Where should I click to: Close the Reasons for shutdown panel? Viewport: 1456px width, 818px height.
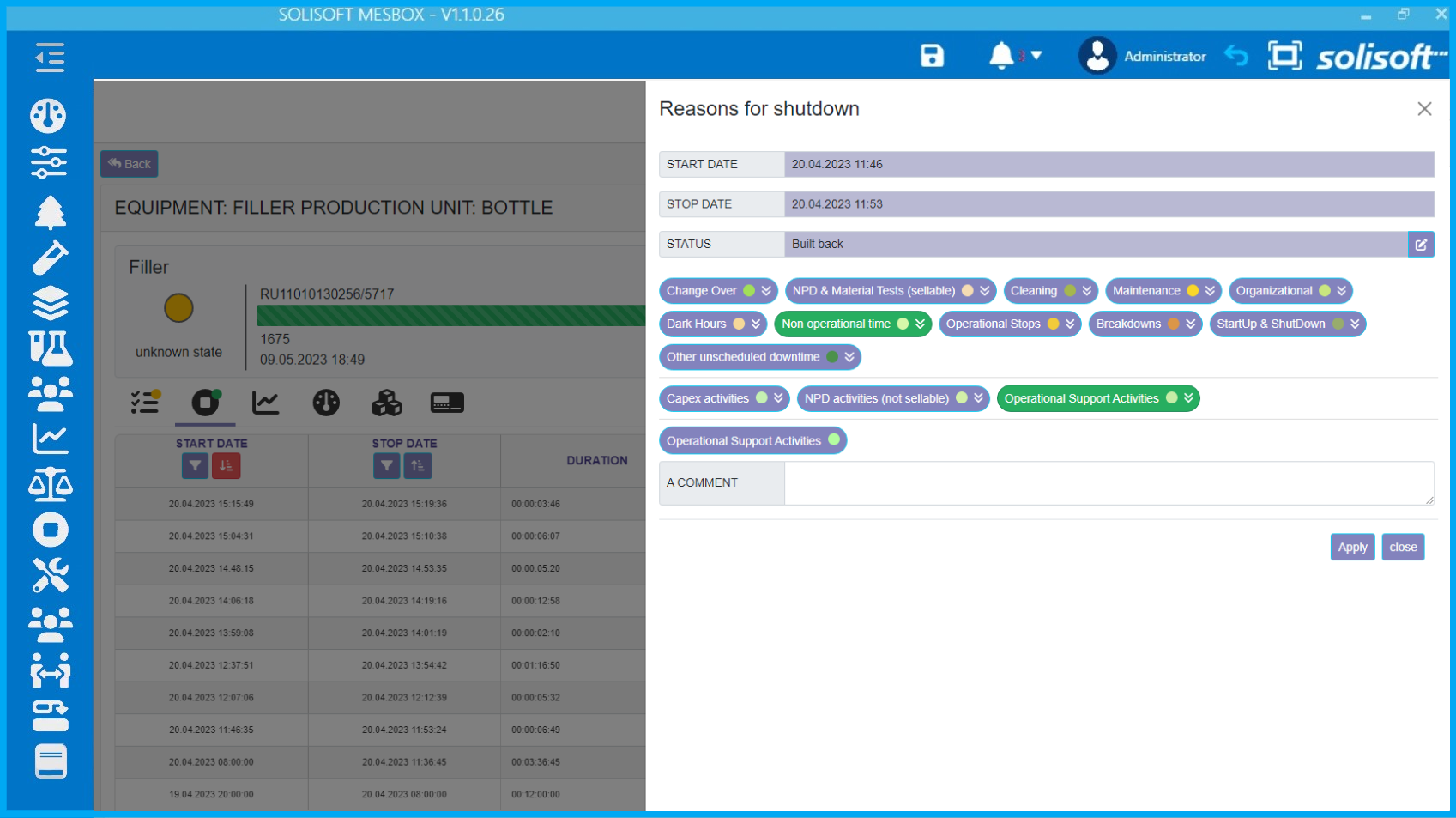pyautogui.click(x=1424, y=109)
